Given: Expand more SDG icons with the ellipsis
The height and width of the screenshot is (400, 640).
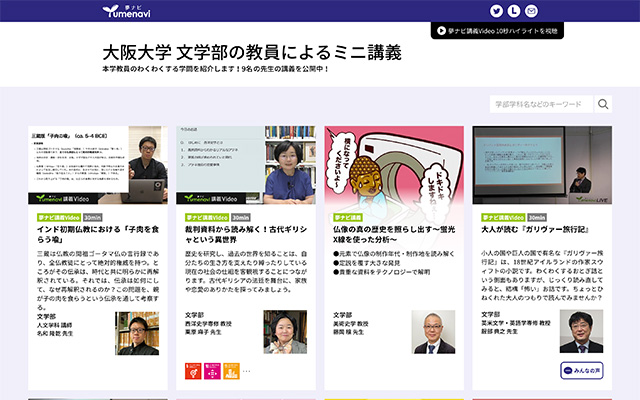Looking at the screenshot, I should pyautogui.click(x=247, y=371).
